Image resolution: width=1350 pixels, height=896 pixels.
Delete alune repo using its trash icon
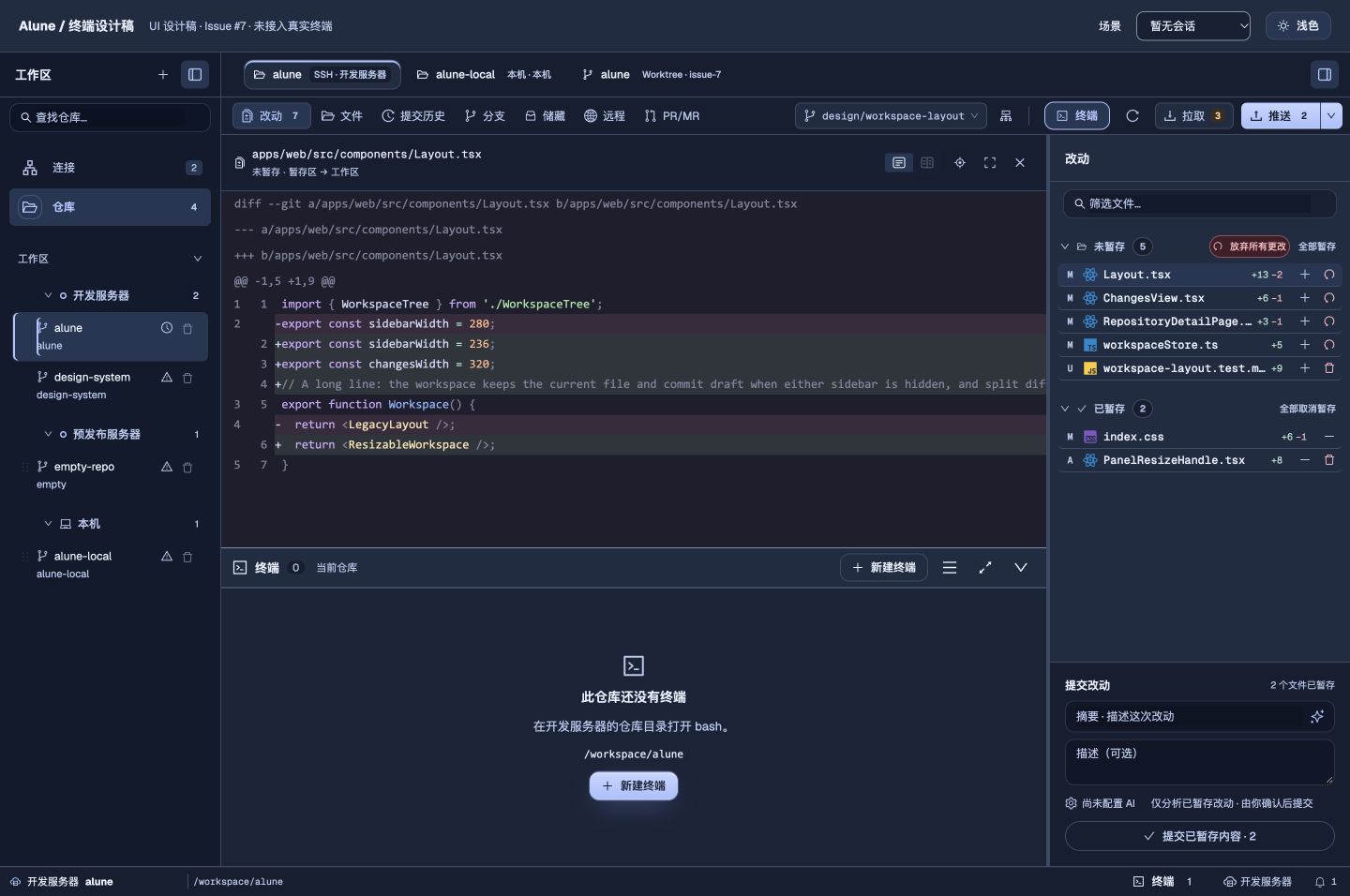point(187,329)
